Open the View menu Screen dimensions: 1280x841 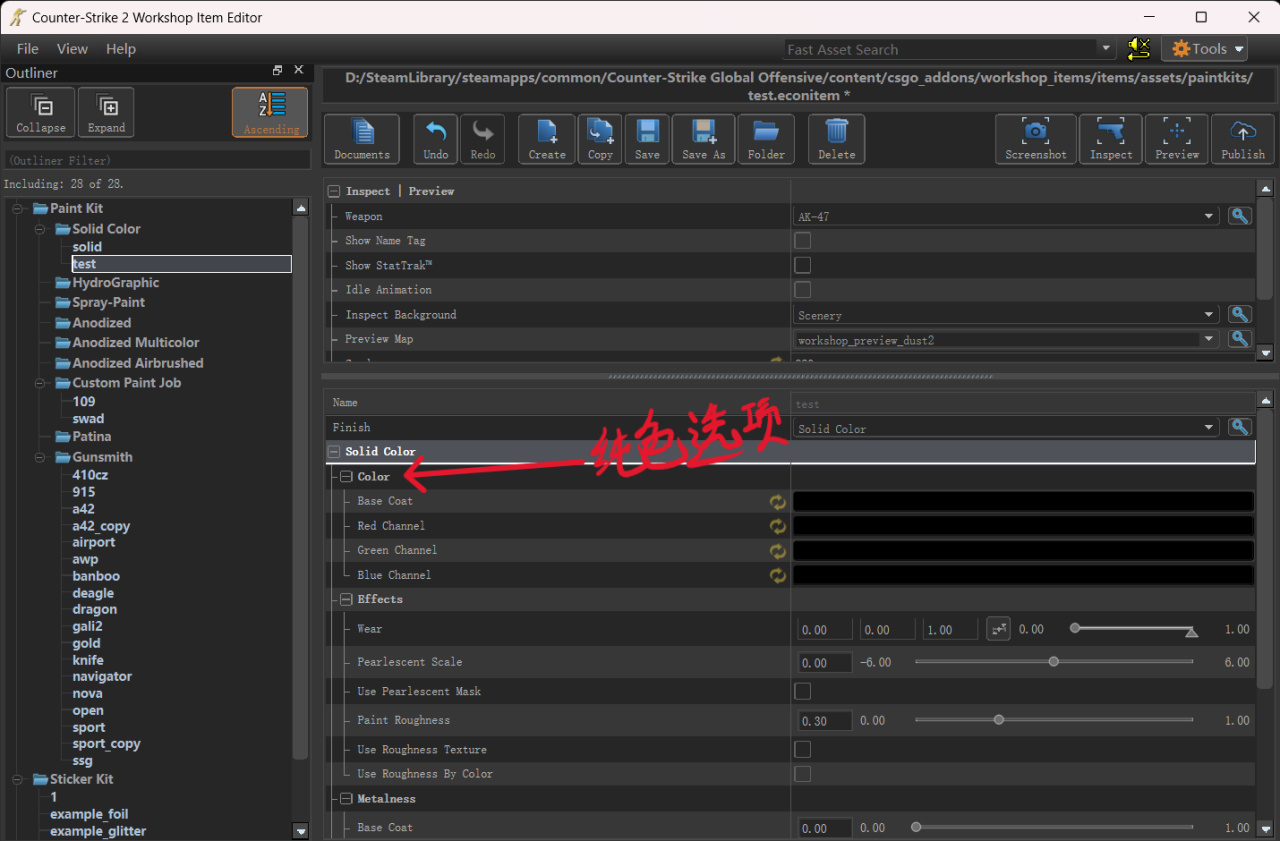point(72,48)
